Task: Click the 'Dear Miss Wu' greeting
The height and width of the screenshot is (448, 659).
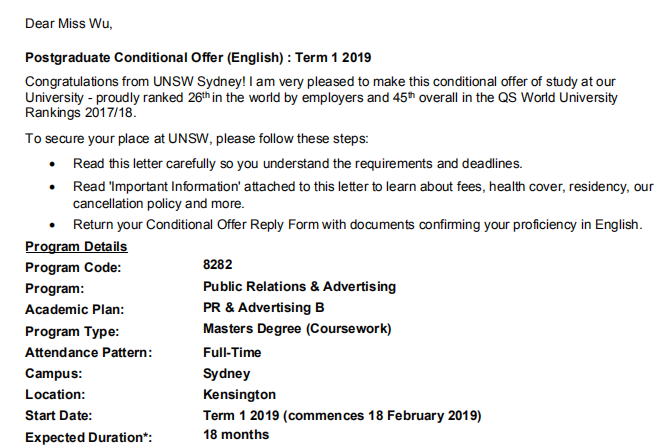Action: pyautogui.click(x=69, y=24)
